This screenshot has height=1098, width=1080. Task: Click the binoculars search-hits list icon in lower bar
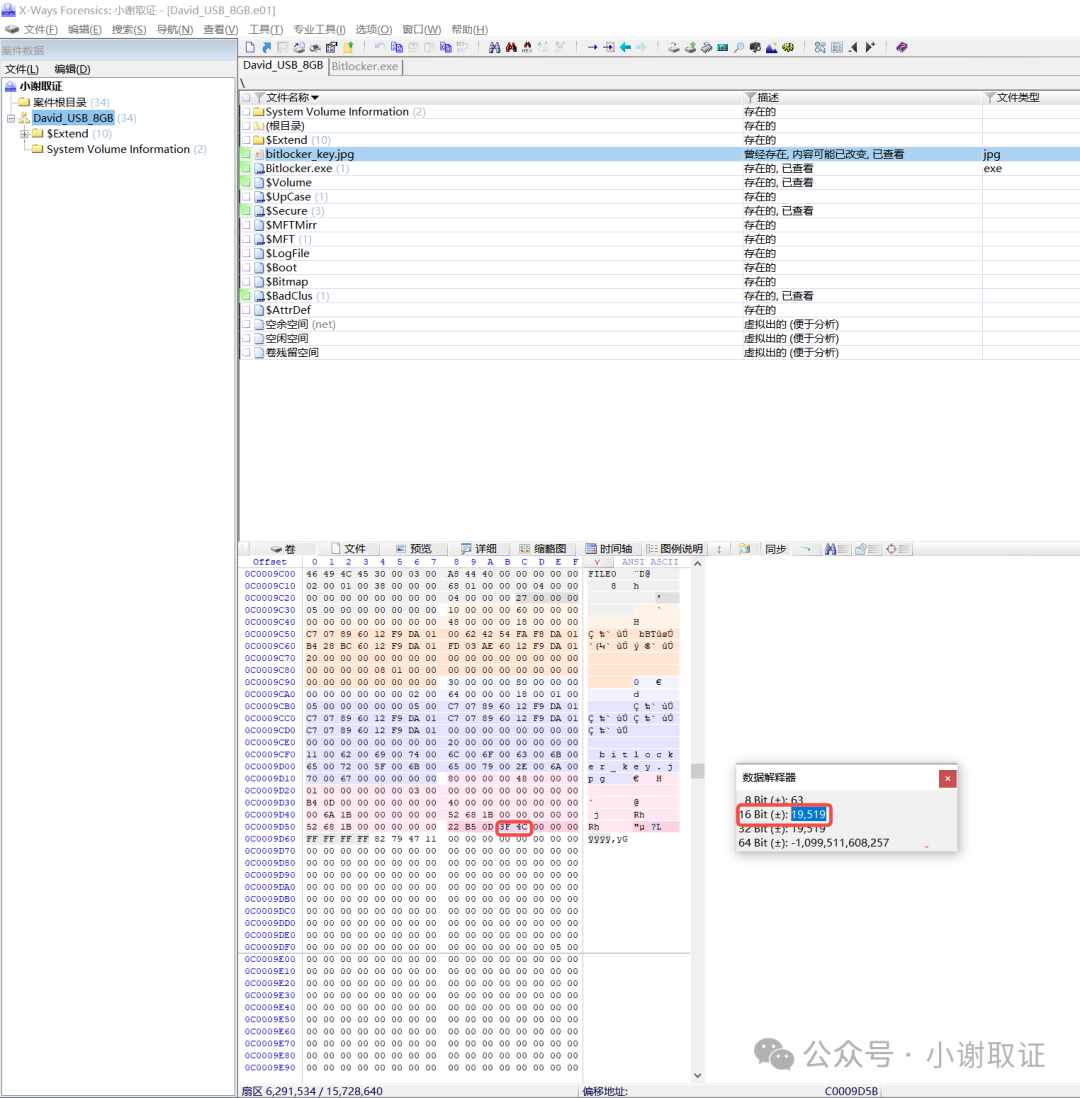[x=836, y=549]
